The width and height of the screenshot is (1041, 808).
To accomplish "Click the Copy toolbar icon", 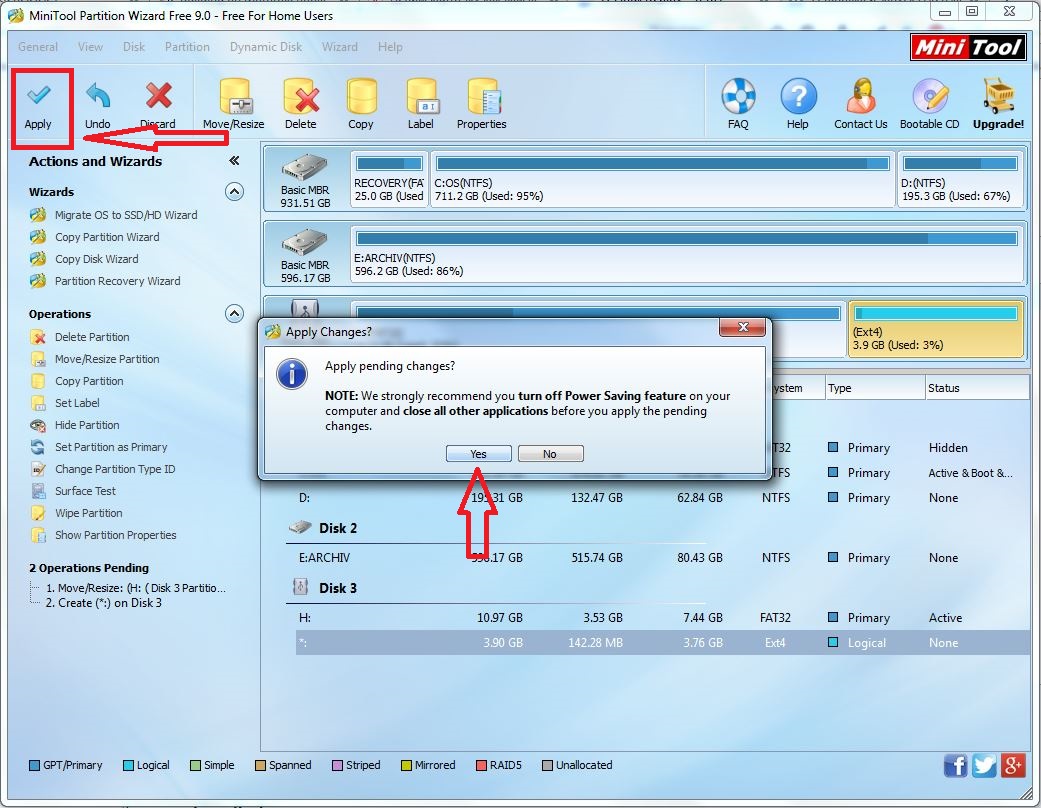I will tap(361, 98).
